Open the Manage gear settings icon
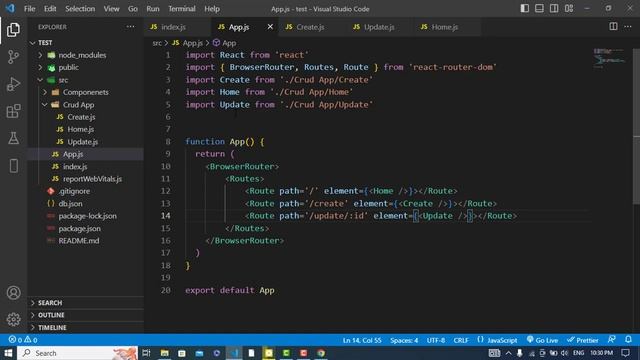This screenshot has height=360, width=640. point(13,319)
